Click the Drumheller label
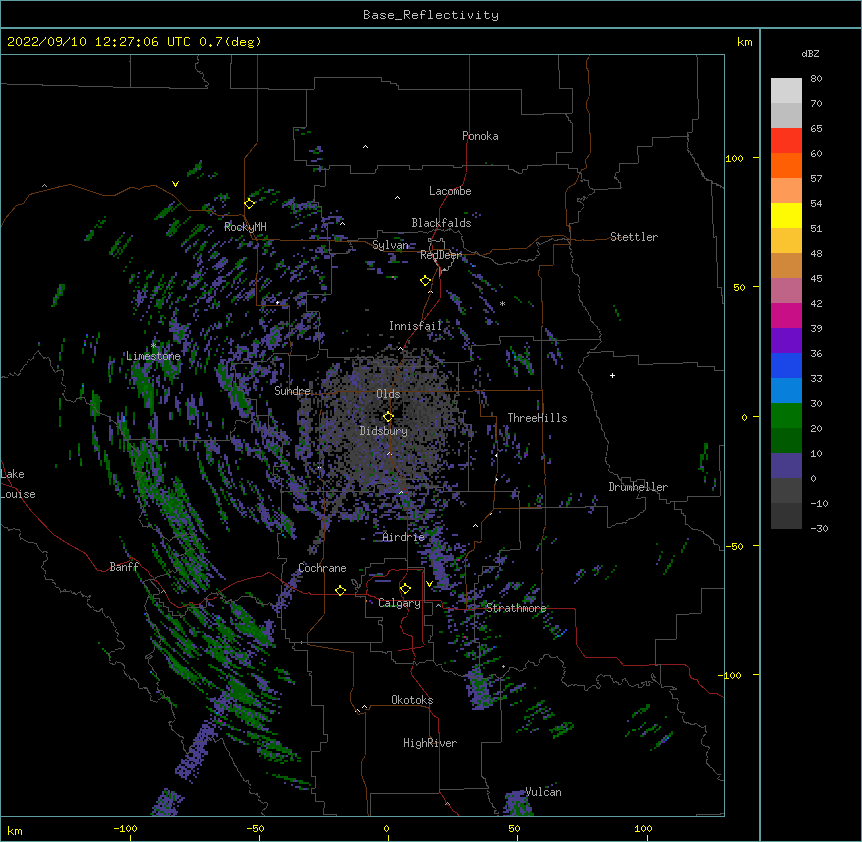Screen dimensions: 862x842 (x=638, y=487)
